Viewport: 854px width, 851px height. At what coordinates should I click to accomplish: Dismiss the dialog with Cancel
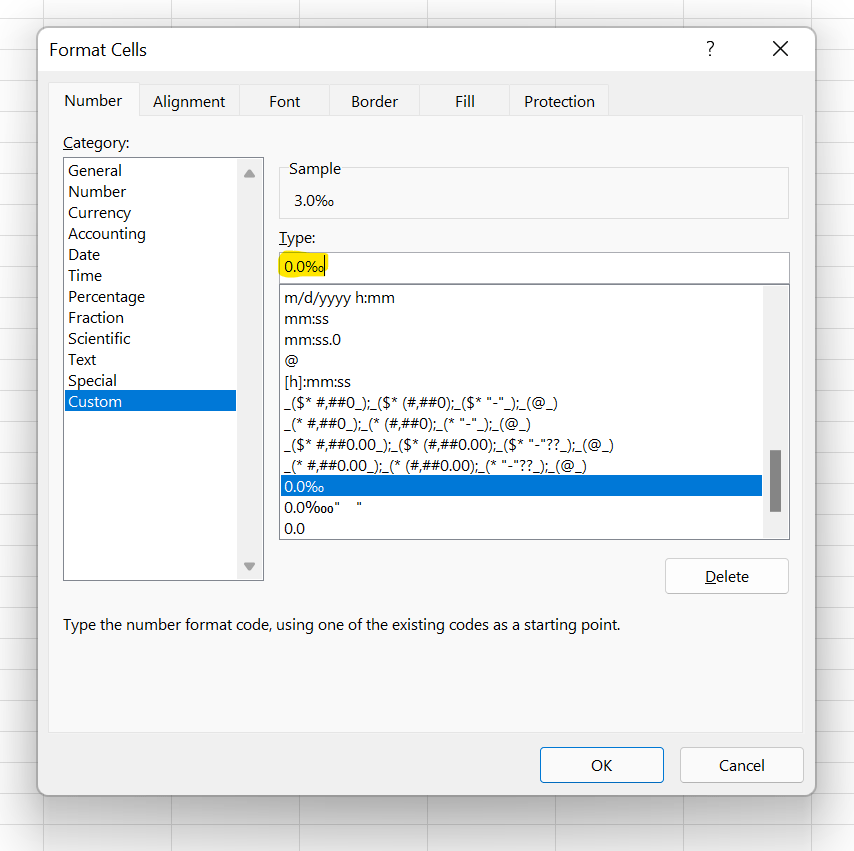tap(741, 764)
